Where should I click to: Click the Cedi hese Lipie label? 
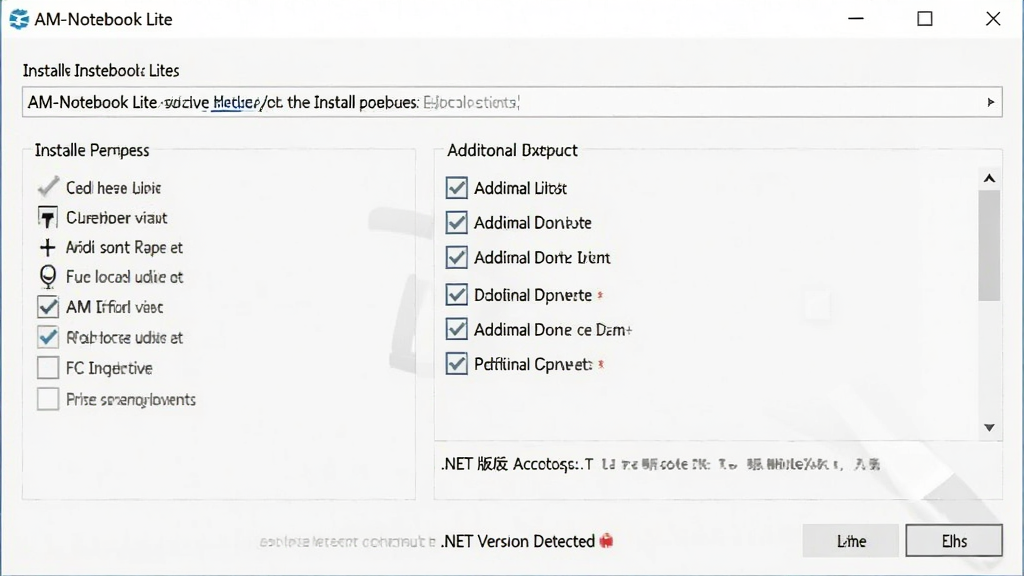coord(114,188)
